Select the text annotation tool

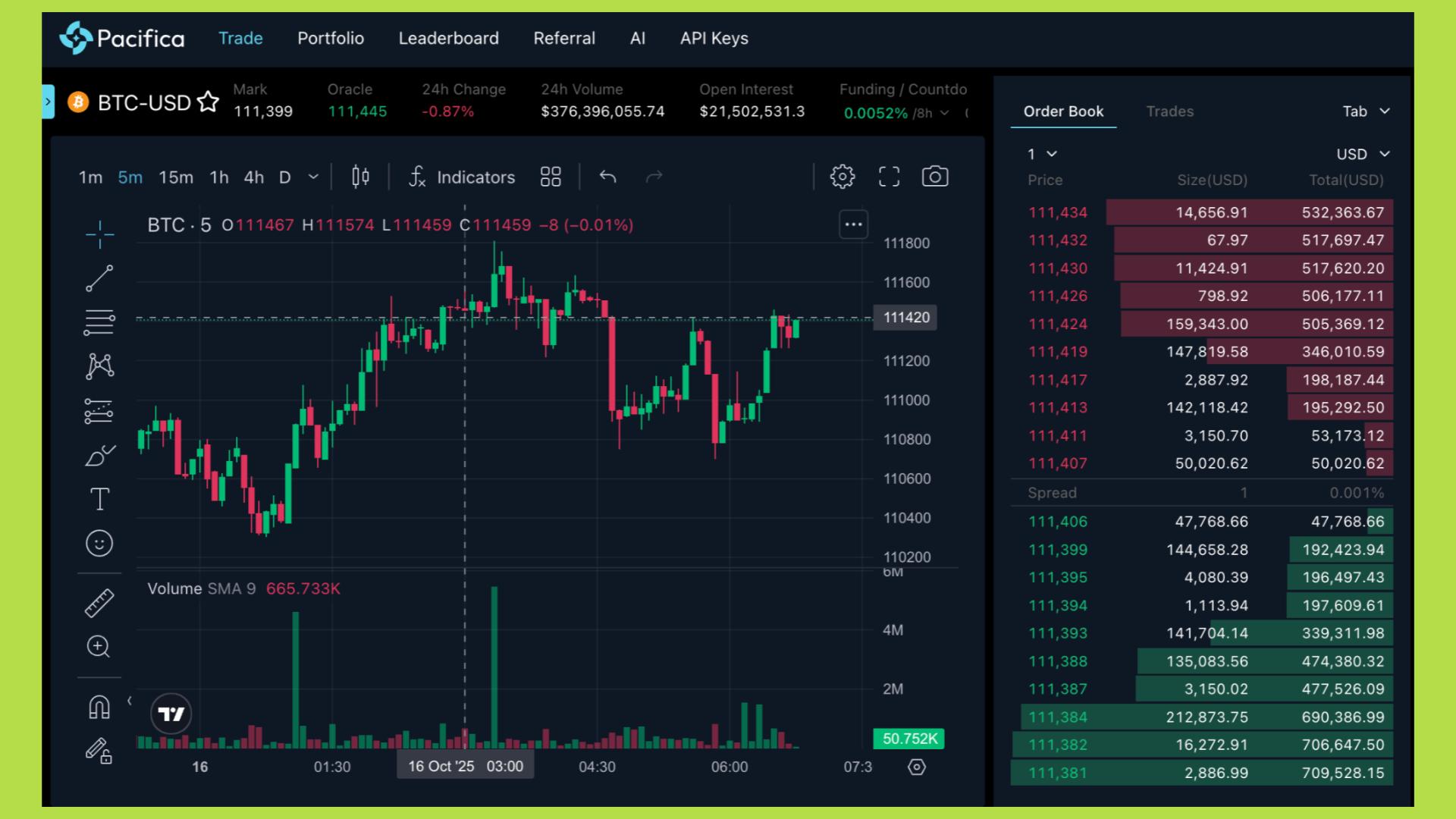click(x=99, y=499)
